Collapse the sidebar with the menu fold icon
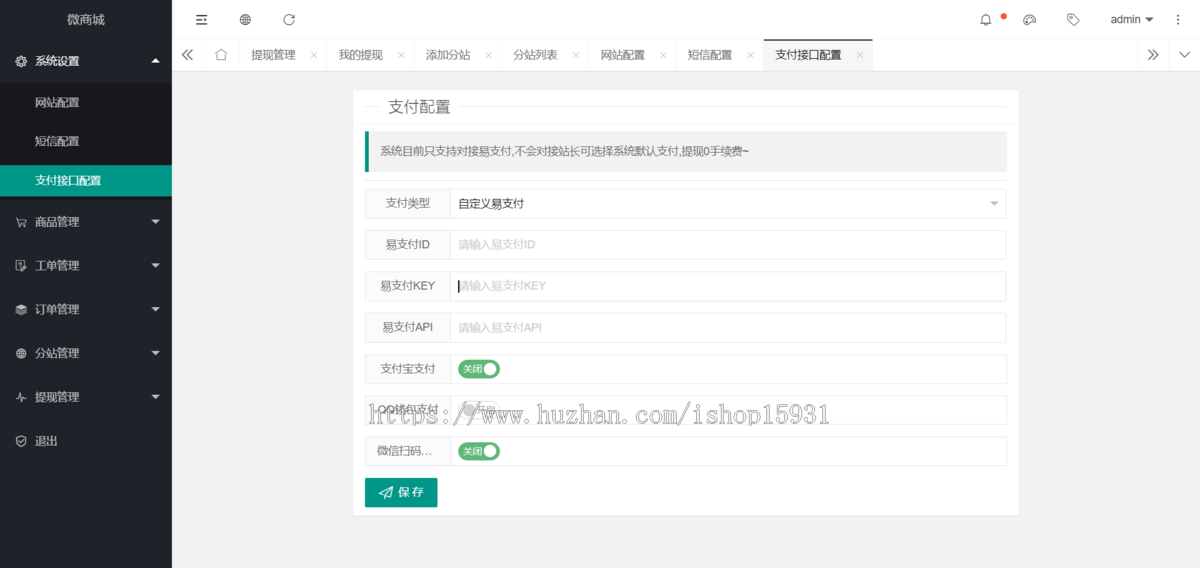Viewport: 1200px width, 568px height. tap(201, 19)
